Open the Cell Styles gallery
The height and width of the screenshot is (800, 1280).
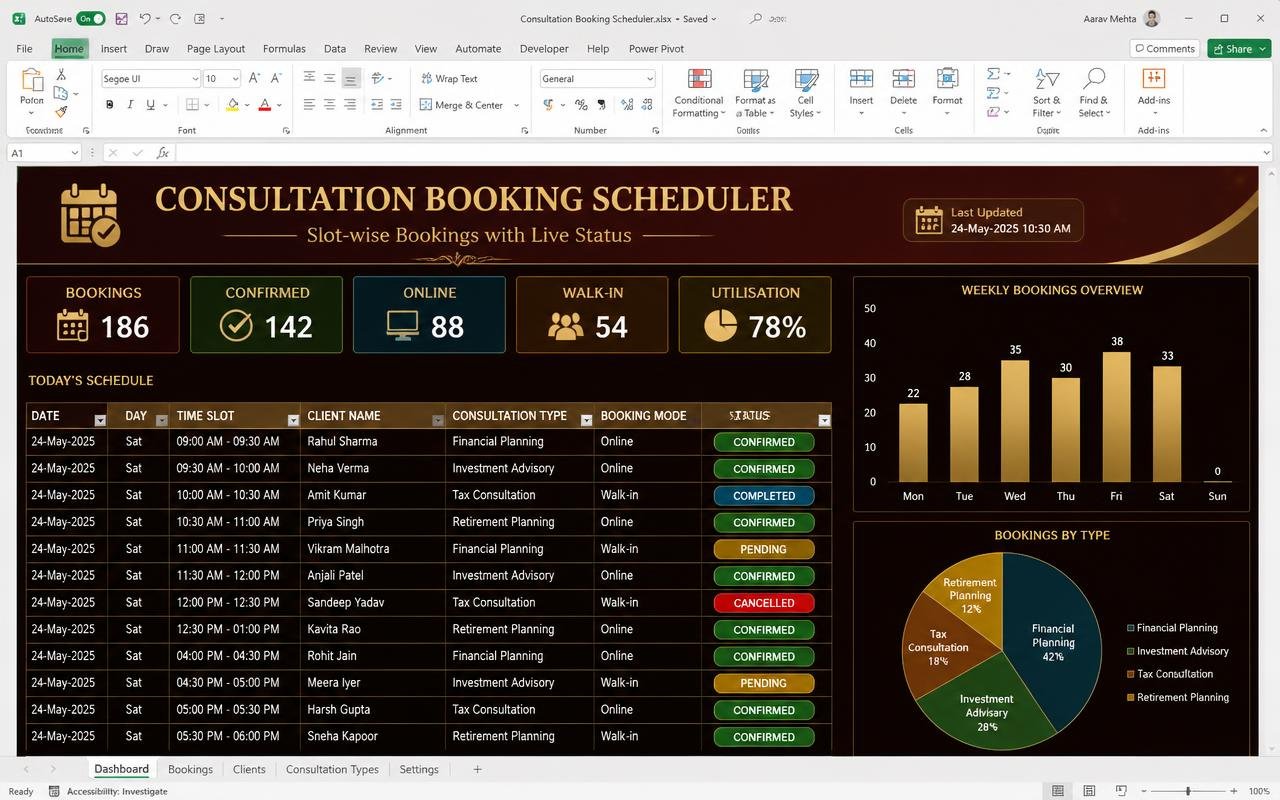tap(805, 93)
